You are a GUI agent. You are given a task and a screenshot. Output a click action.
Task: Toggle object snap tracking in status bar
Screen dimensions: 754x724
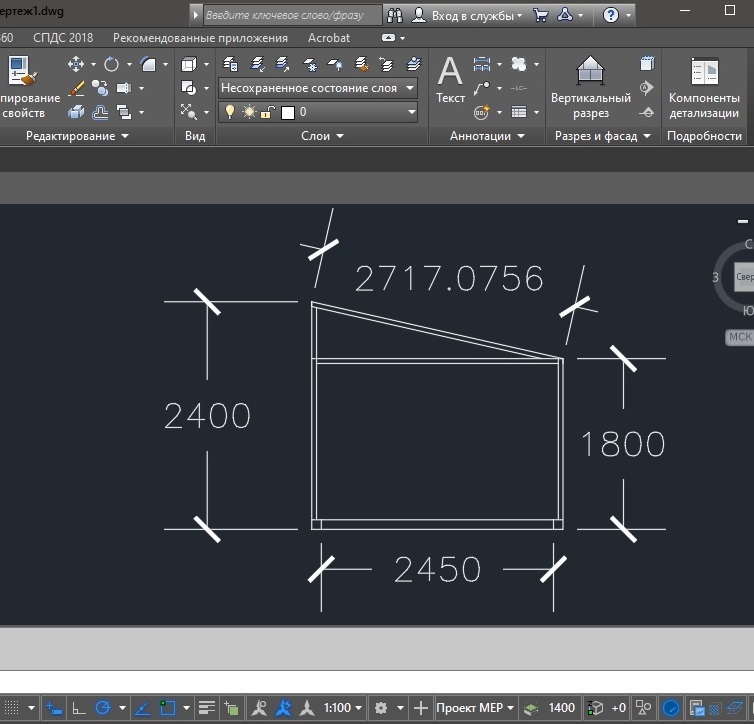click(142, 708)
